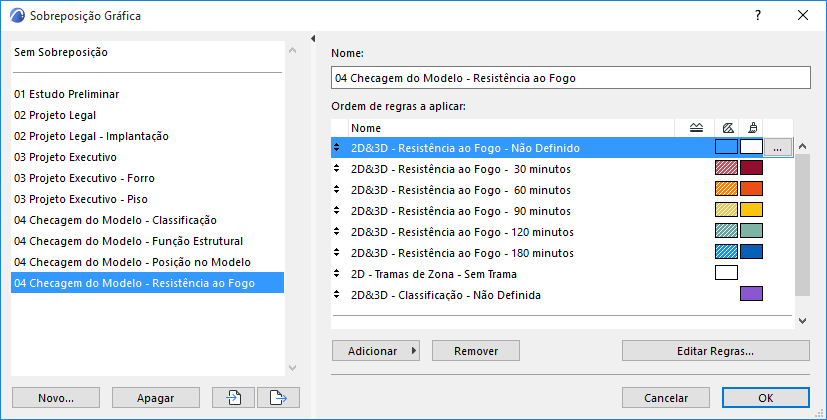Select 04 Checagem do Modelo - Classificação
This screenshot has width=827, height=420.
[x=115, y=220]
